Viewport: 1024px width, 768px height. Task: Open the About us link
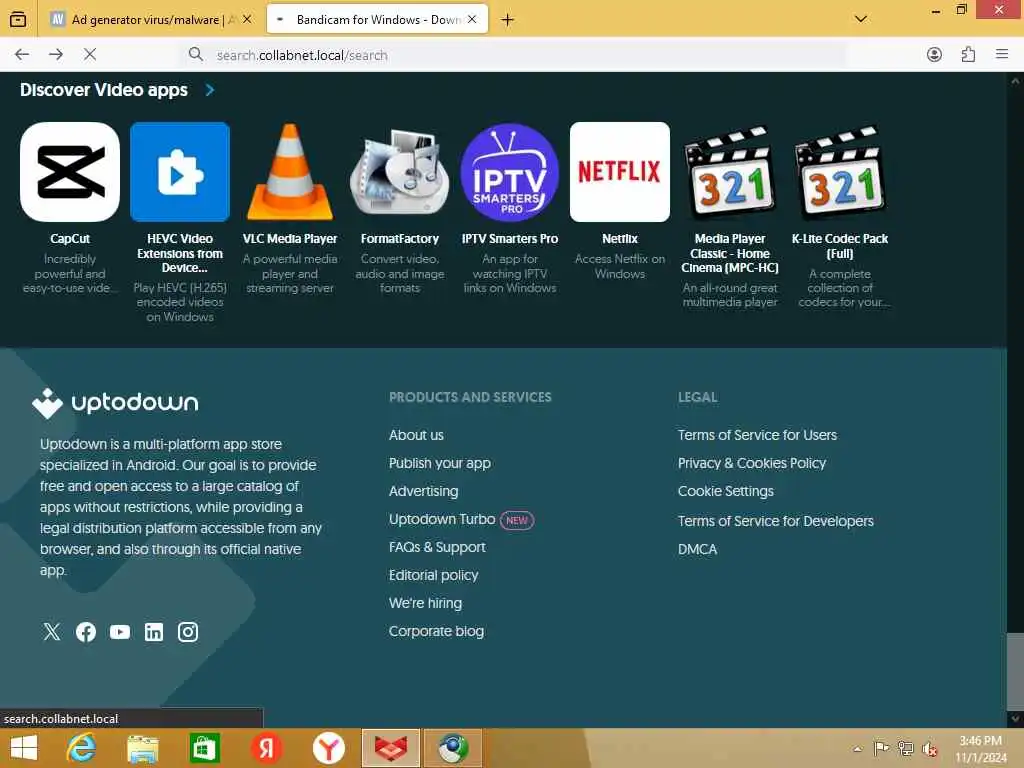click(x=416, y=435)
